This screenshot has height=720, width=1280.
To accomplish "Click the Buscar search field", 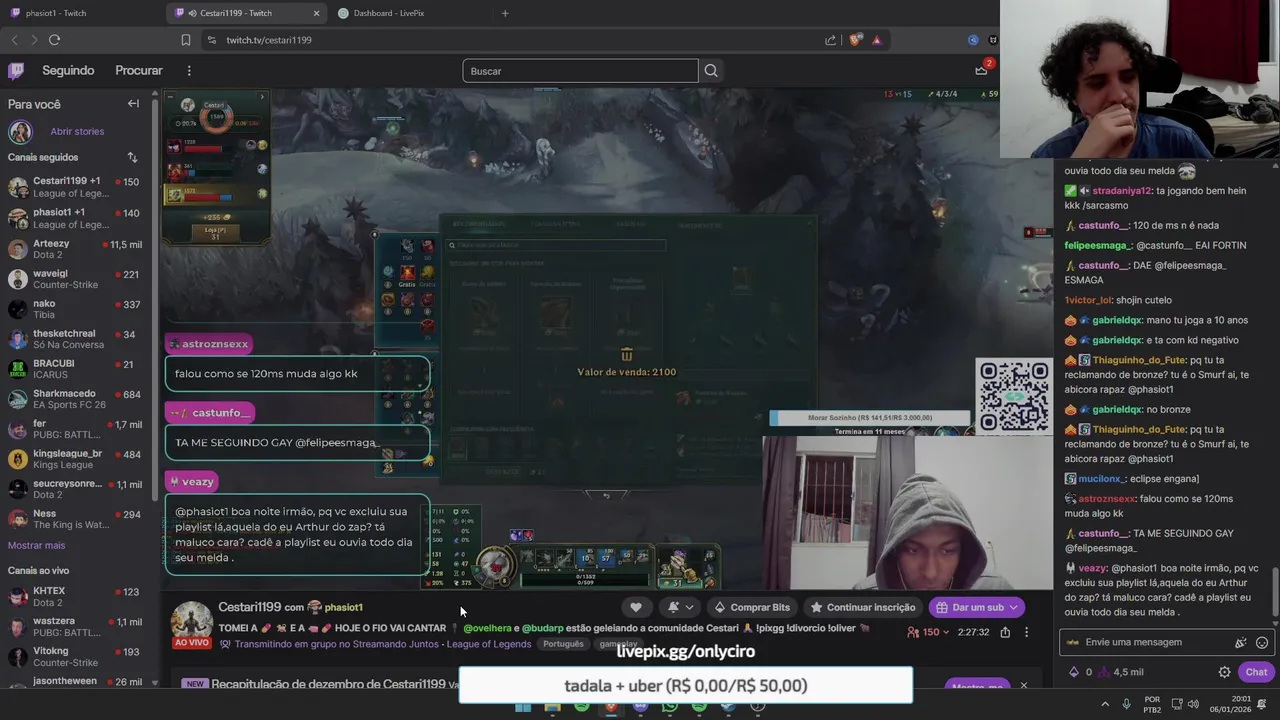I will coord(580,71).
